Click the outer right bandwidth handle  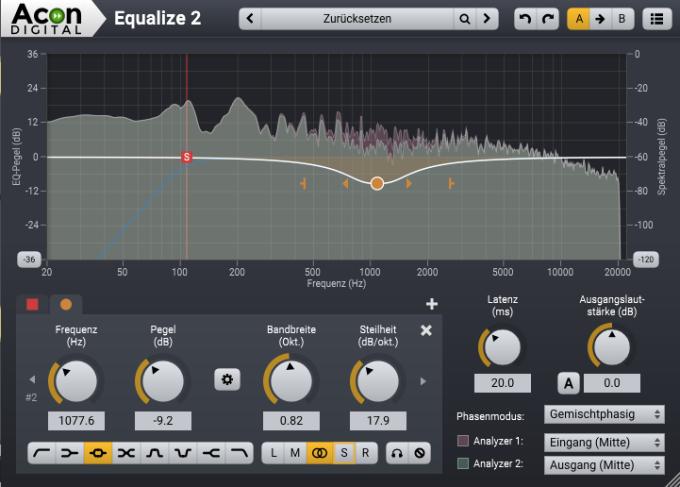point(451,184)
